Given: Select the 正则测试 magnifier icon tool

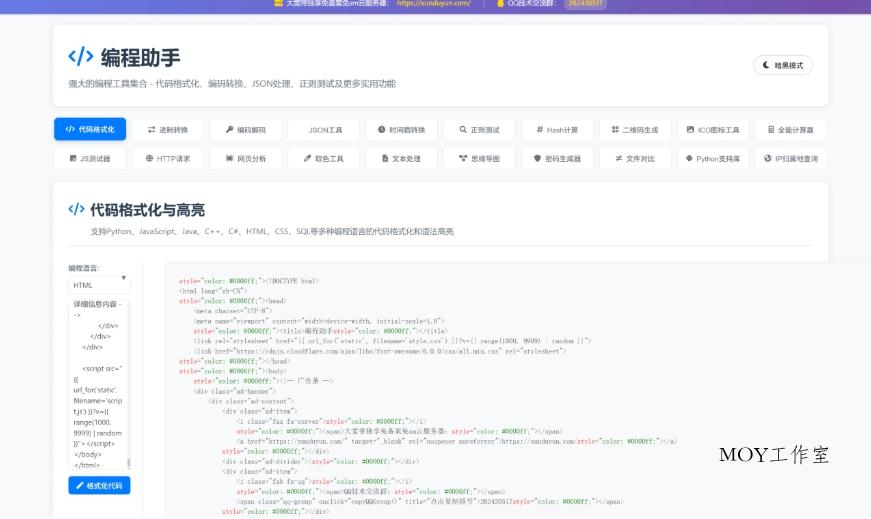Looking at the screenshot, I should (x=479, y=129).
